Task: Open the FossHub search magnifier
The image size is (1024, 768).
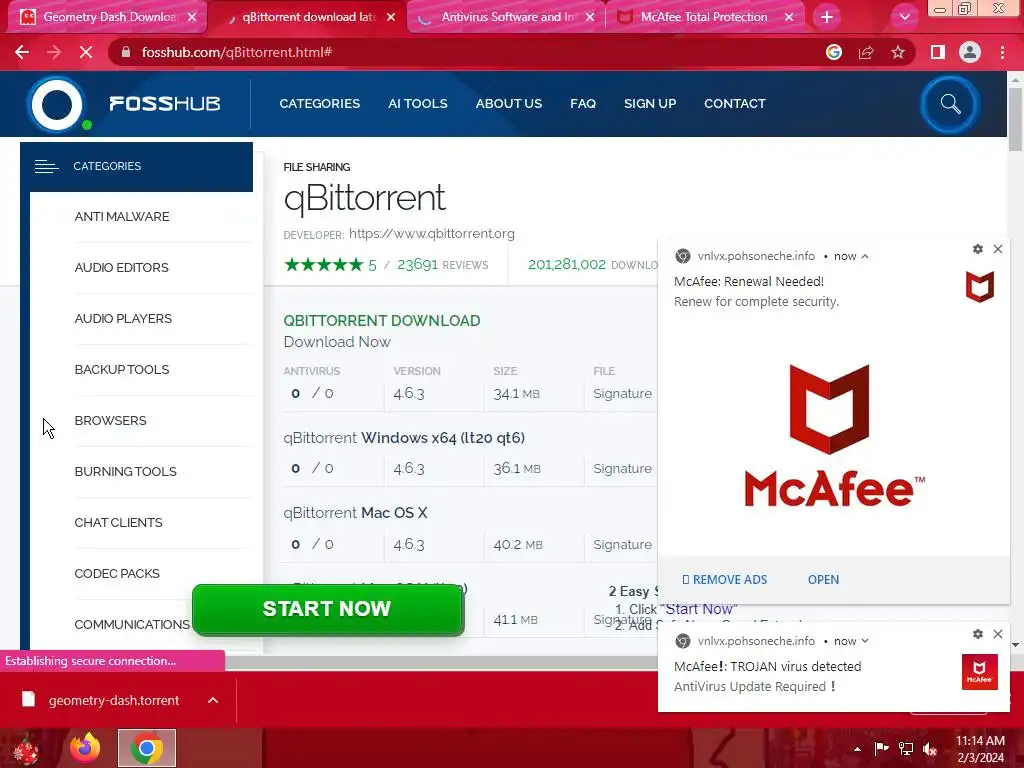Action: pyautogui.click(x=950, y=104)
